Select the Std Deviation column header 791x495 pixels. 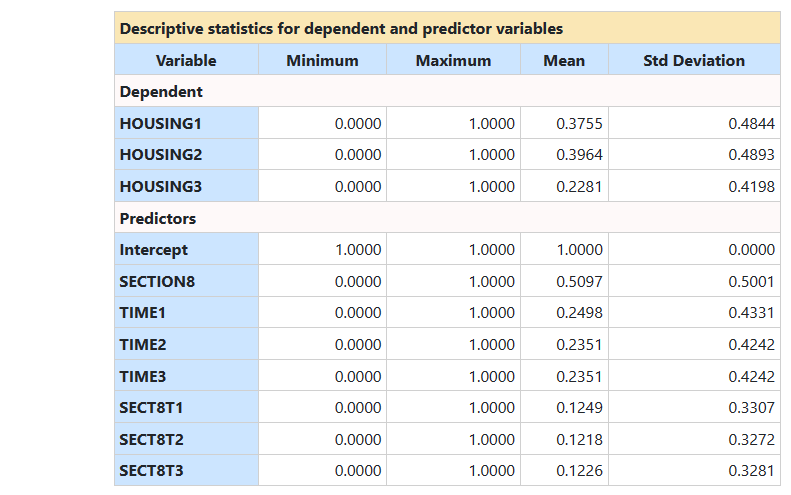click(x=694, y=60)
